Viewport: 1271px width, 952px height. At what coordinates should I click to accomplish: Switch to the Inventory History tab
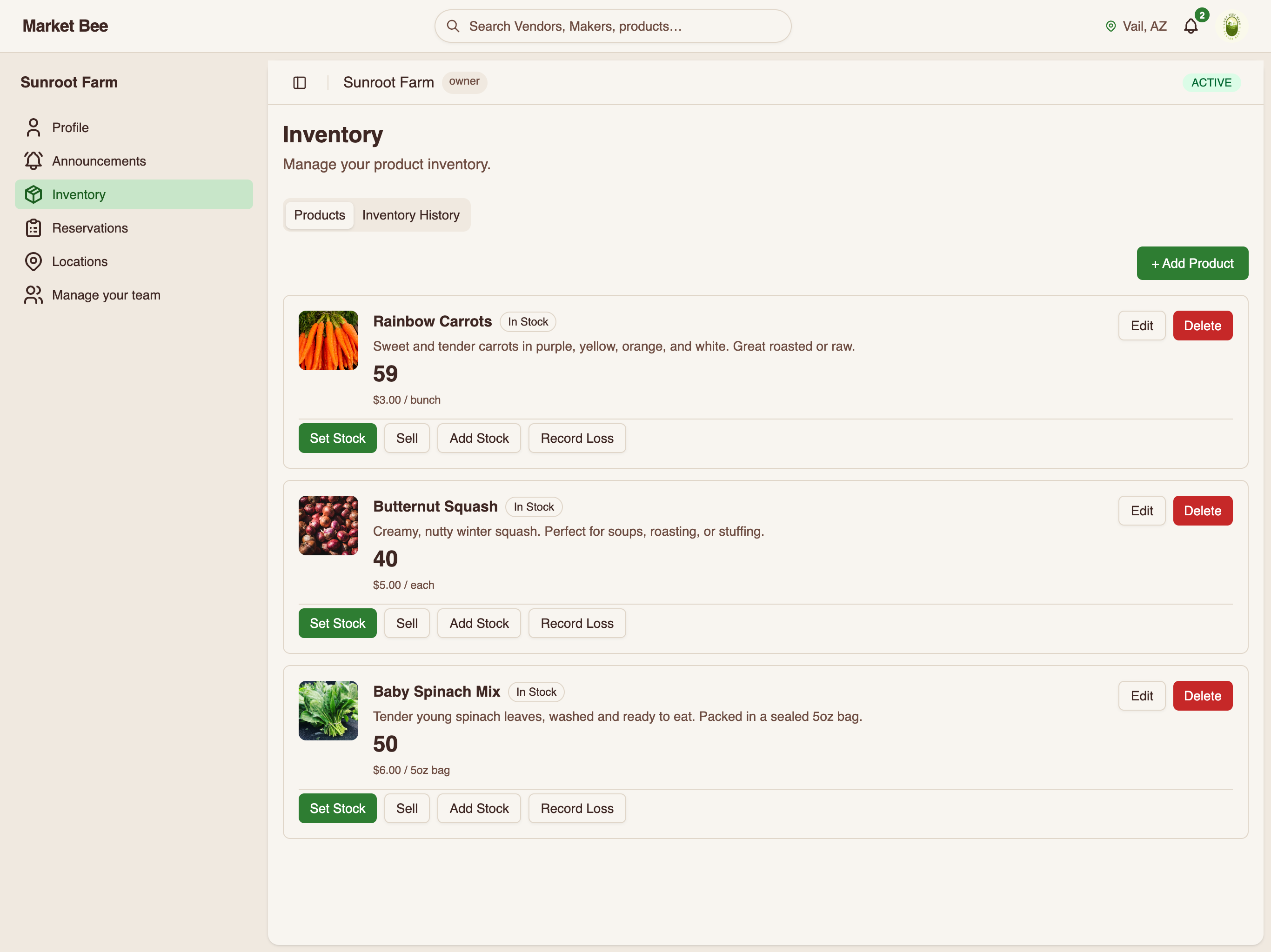point(411,215)
